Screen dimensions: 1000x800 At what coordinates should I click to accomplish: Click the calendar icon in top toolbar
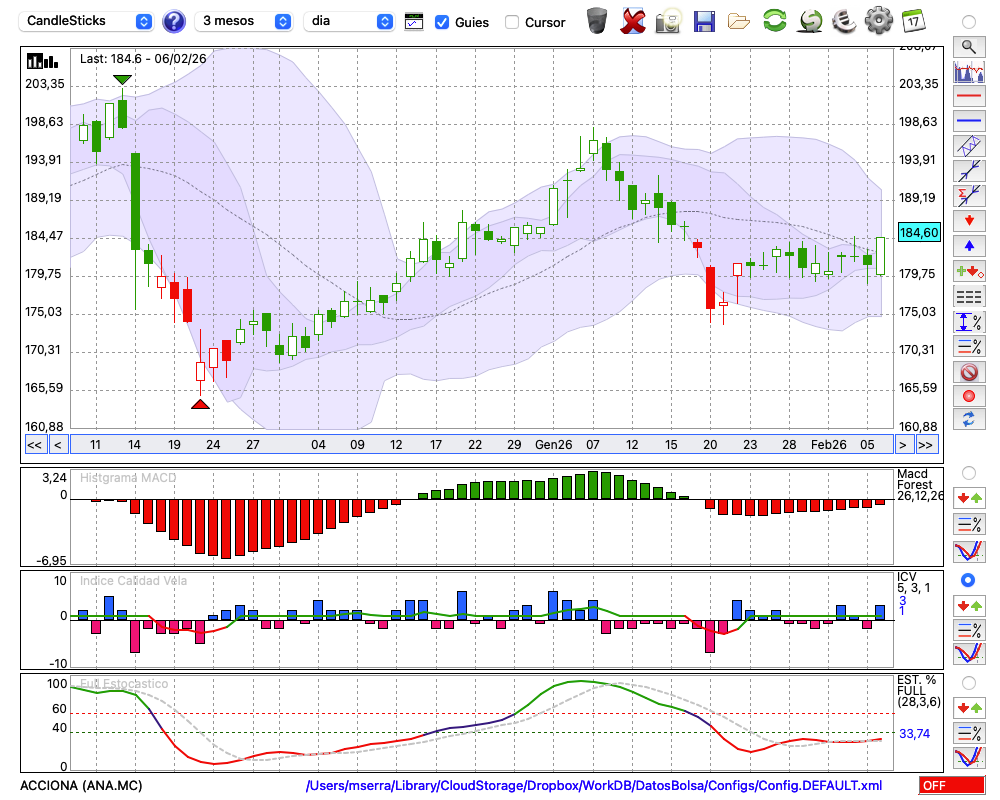click(x=913, y=21)
